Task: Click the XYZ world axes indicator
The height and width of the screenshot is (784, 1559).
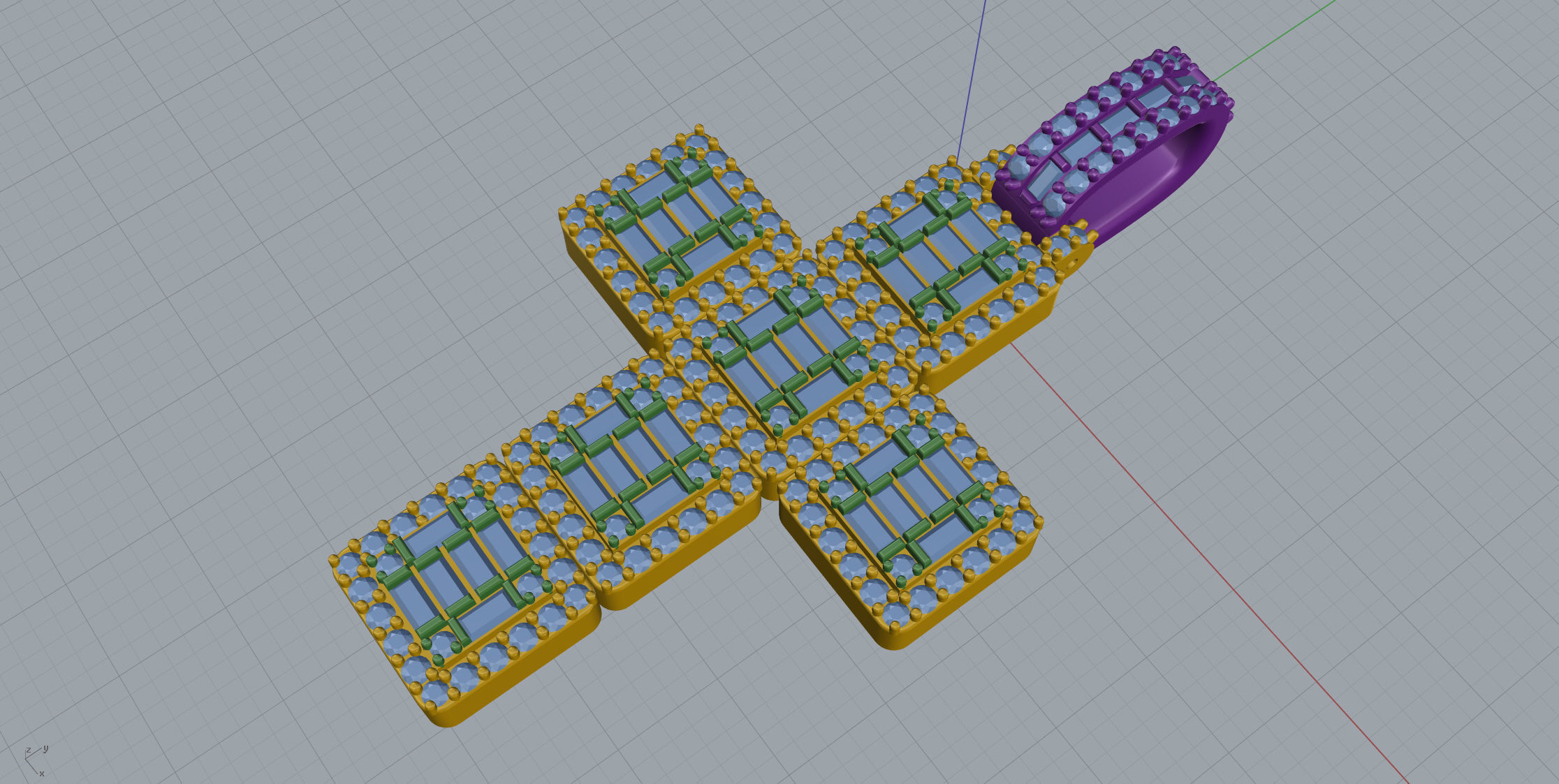Action: point(36,761)
